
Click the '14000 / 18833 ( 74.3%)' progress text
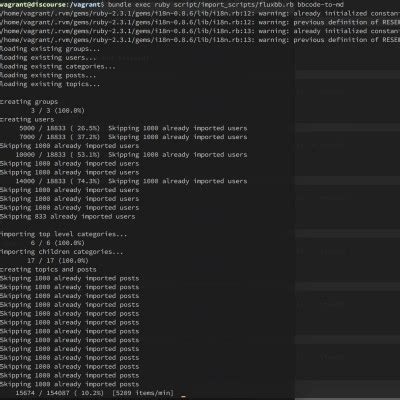[58, 181]
